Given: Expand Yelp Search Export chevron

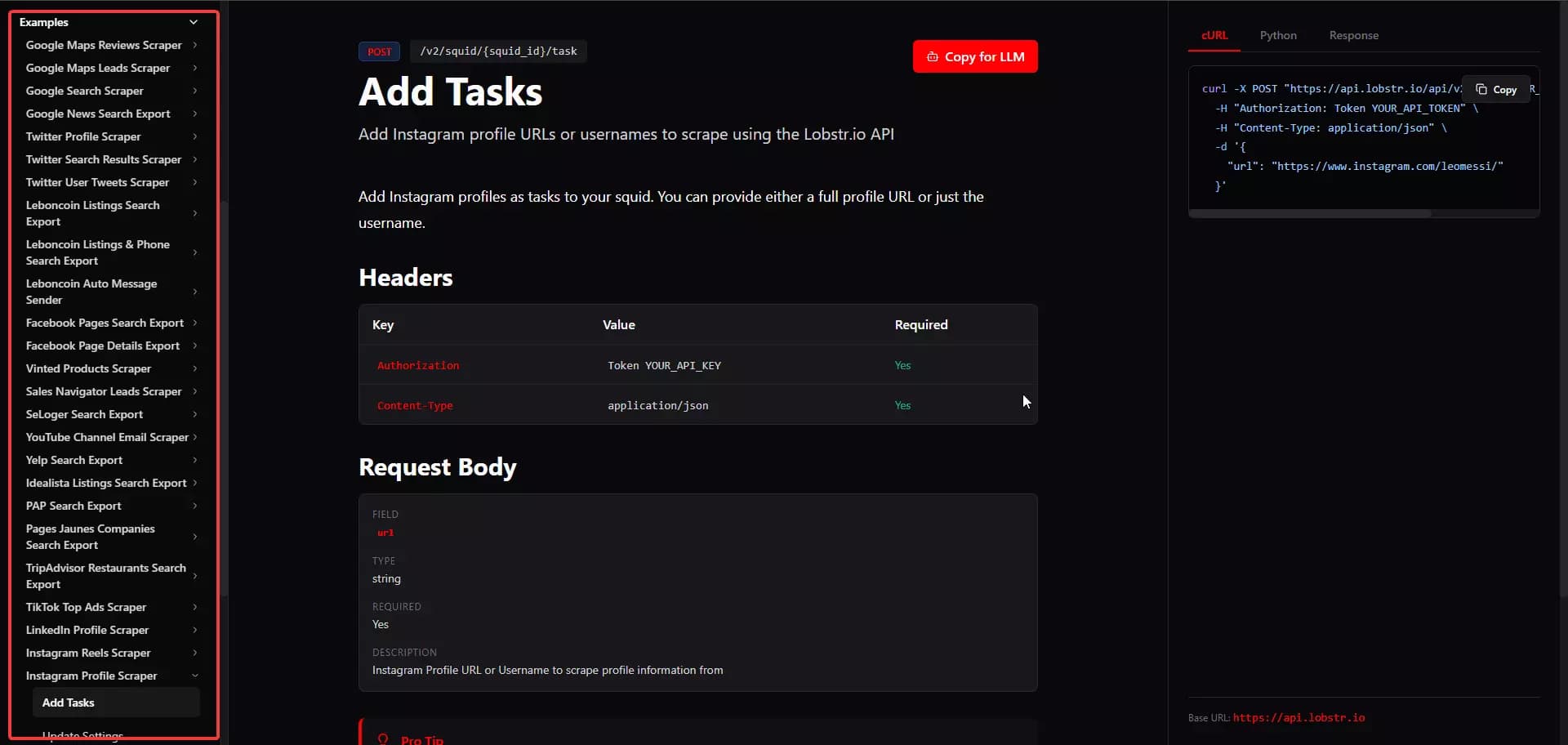Looking at the screenshot, I should coord(194,460).
